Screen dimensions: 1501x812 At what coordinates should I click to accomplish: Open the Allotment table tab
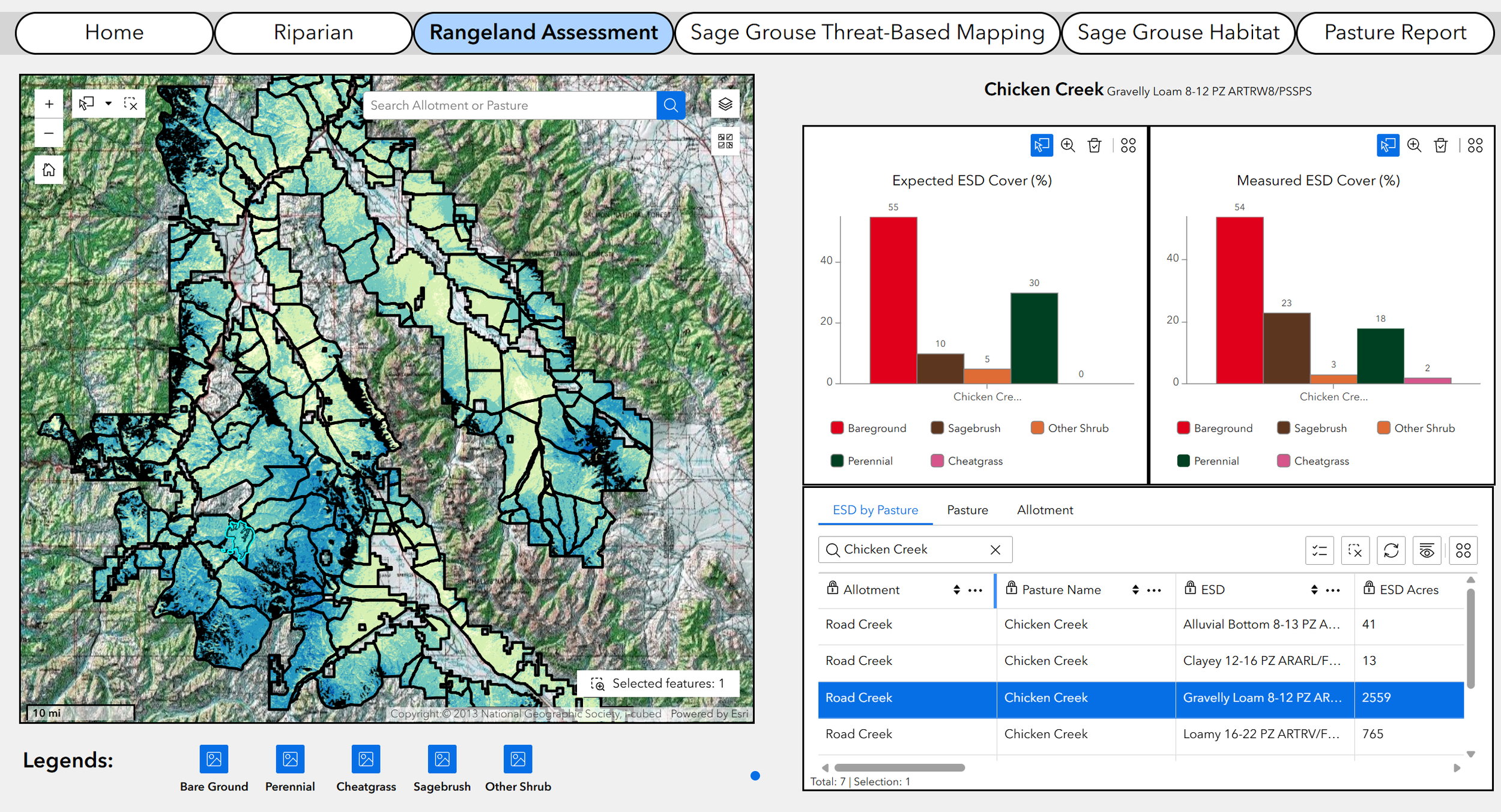[x=1044, y=510]
